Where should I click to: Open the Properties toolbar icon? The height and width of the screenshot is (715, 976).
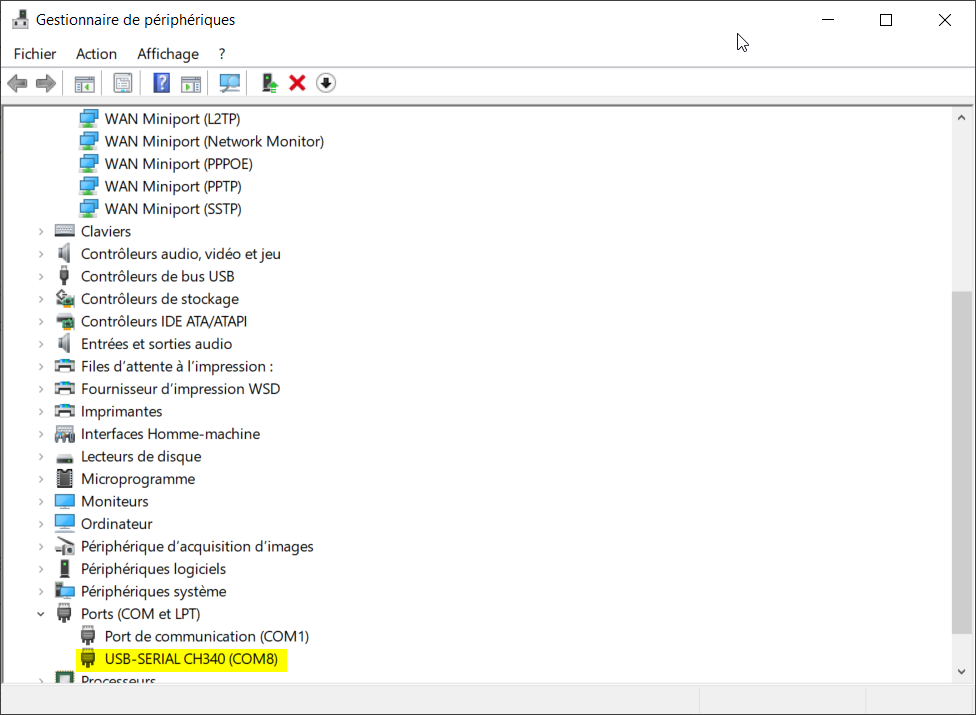click(x=123, y=83)
